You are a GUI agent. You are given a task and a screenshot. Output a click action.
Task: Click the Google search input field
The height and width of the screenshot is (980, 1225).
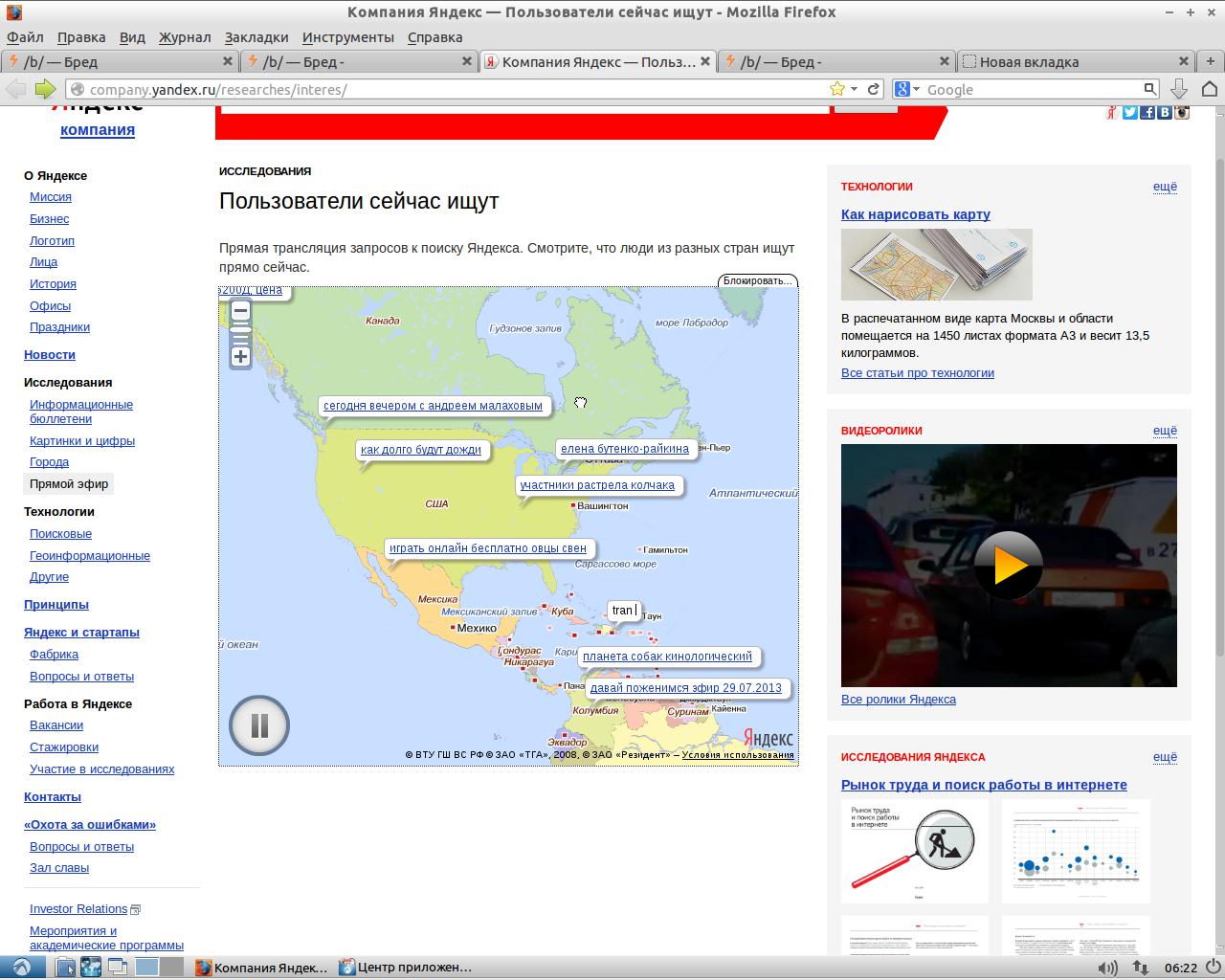1034,89
